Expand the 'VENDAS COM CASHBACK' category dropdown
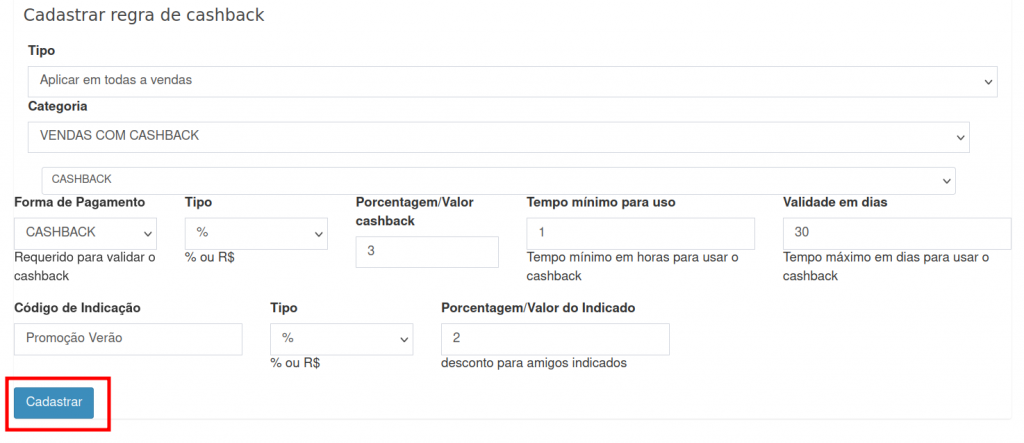The image size is (1024, 443). [498, 136]
